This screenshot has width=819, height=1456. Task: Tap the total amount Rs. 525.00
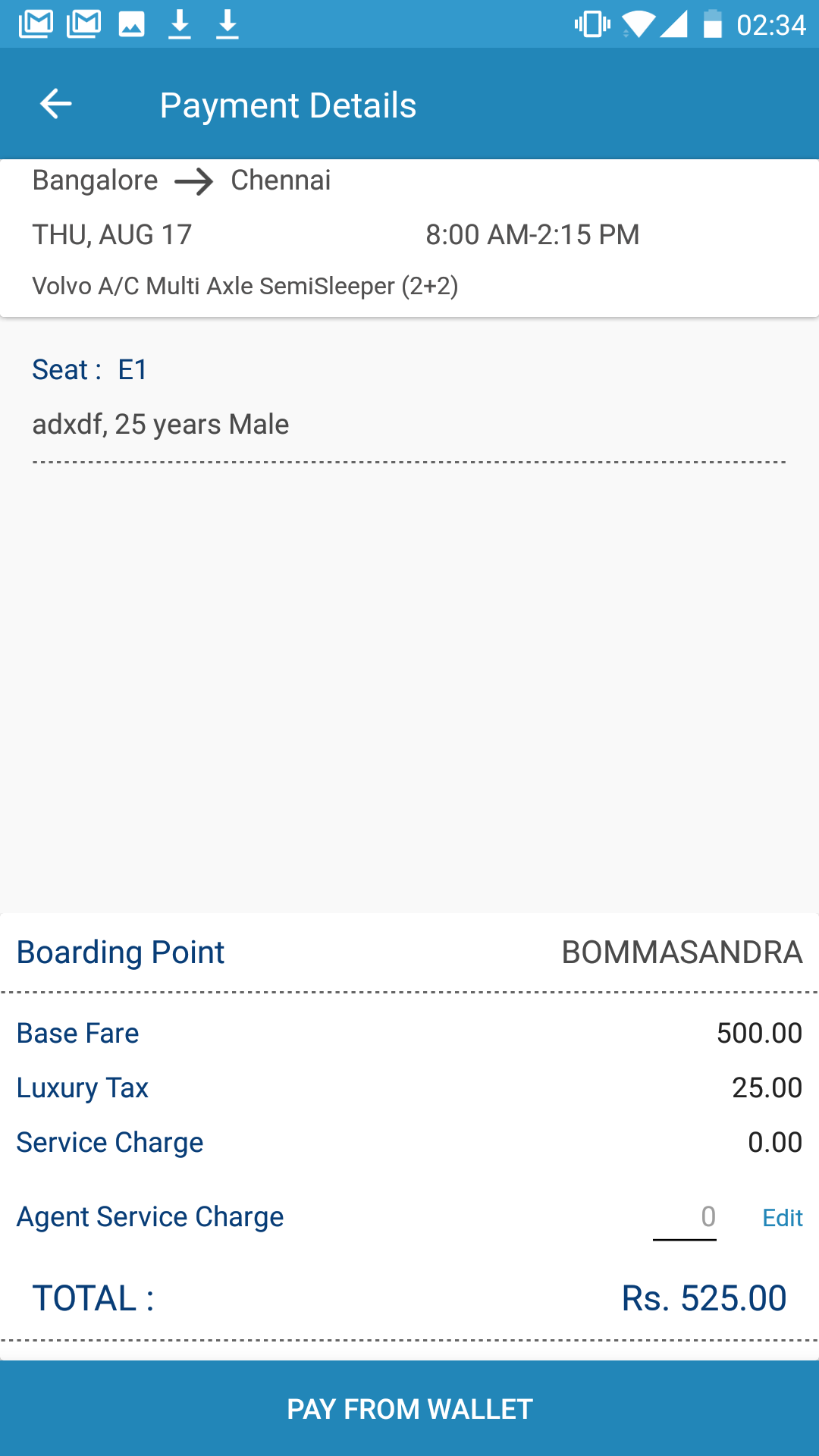pos(704,1298)
